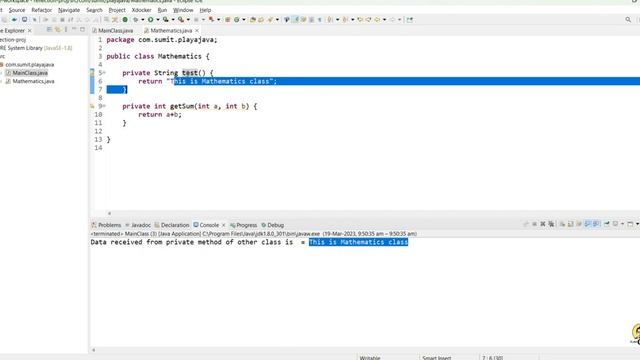Click Run with Coverage icon in toolbar
The height and width of the screenshot is (360, 640).
tap(165, 20)
